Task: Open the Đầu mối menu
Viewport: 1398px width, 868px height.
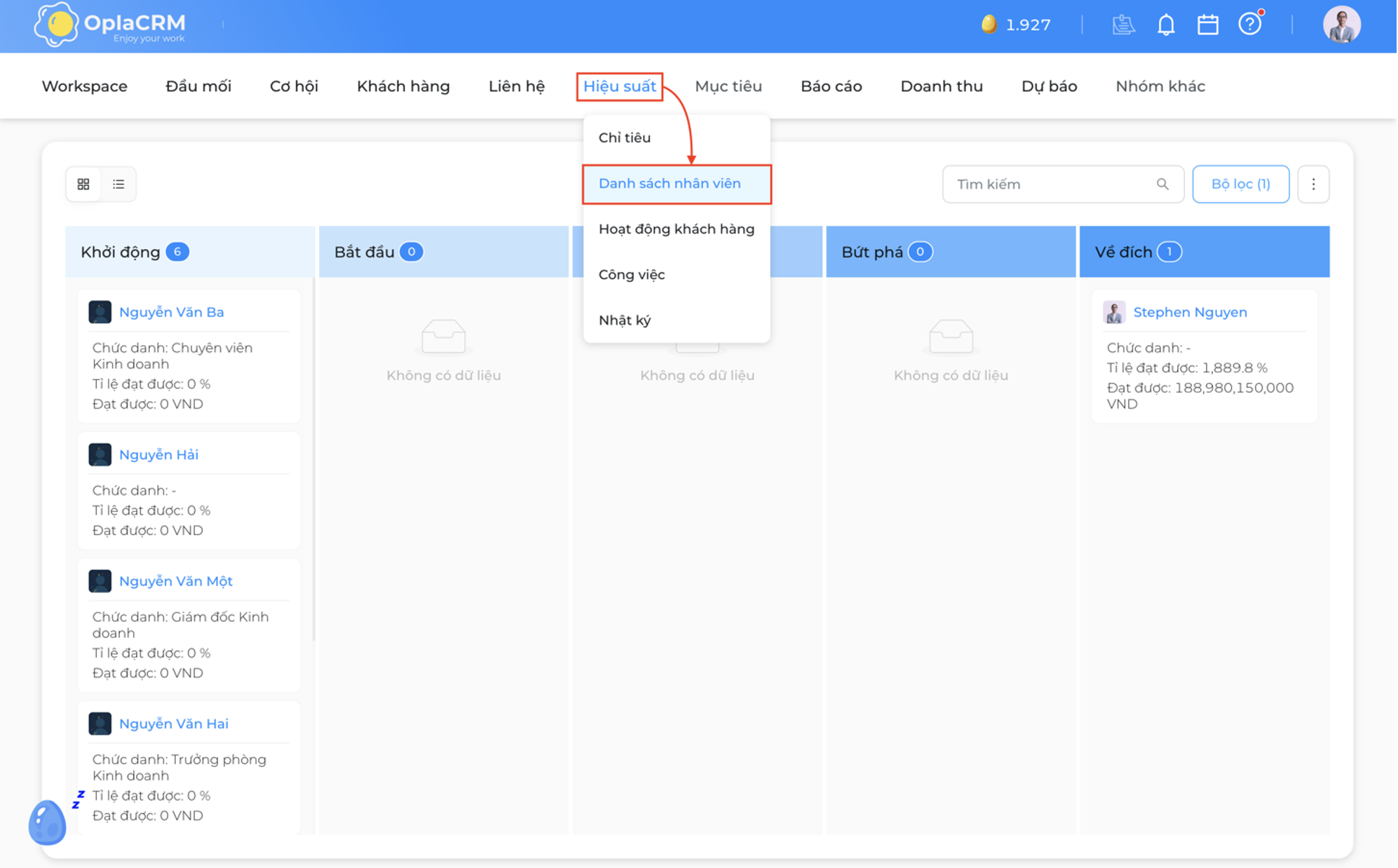Action: 198,86
